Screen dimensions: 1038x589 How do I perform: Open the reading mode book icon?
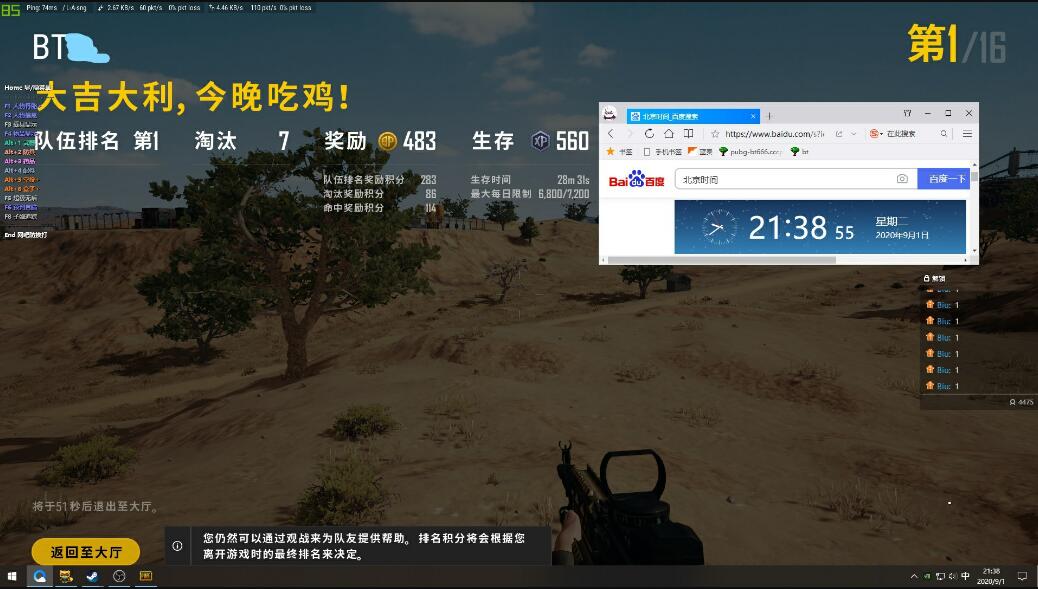point(688,133)
